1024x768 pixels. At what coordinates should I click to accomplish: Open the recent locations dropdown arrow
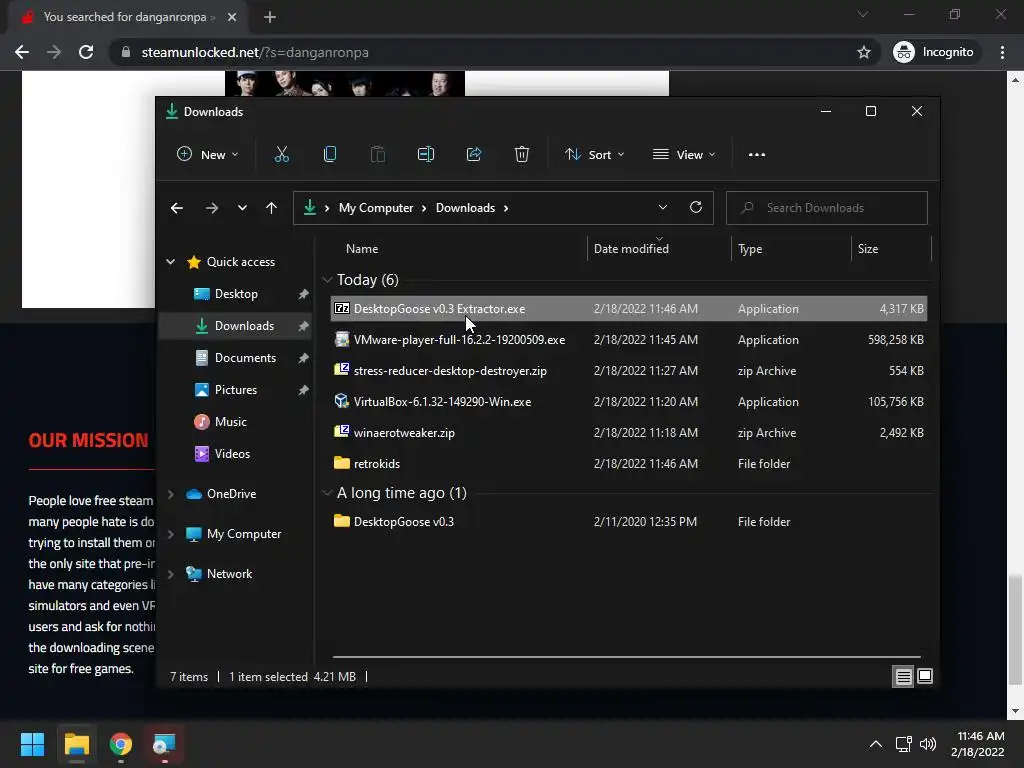click(242, 208)
